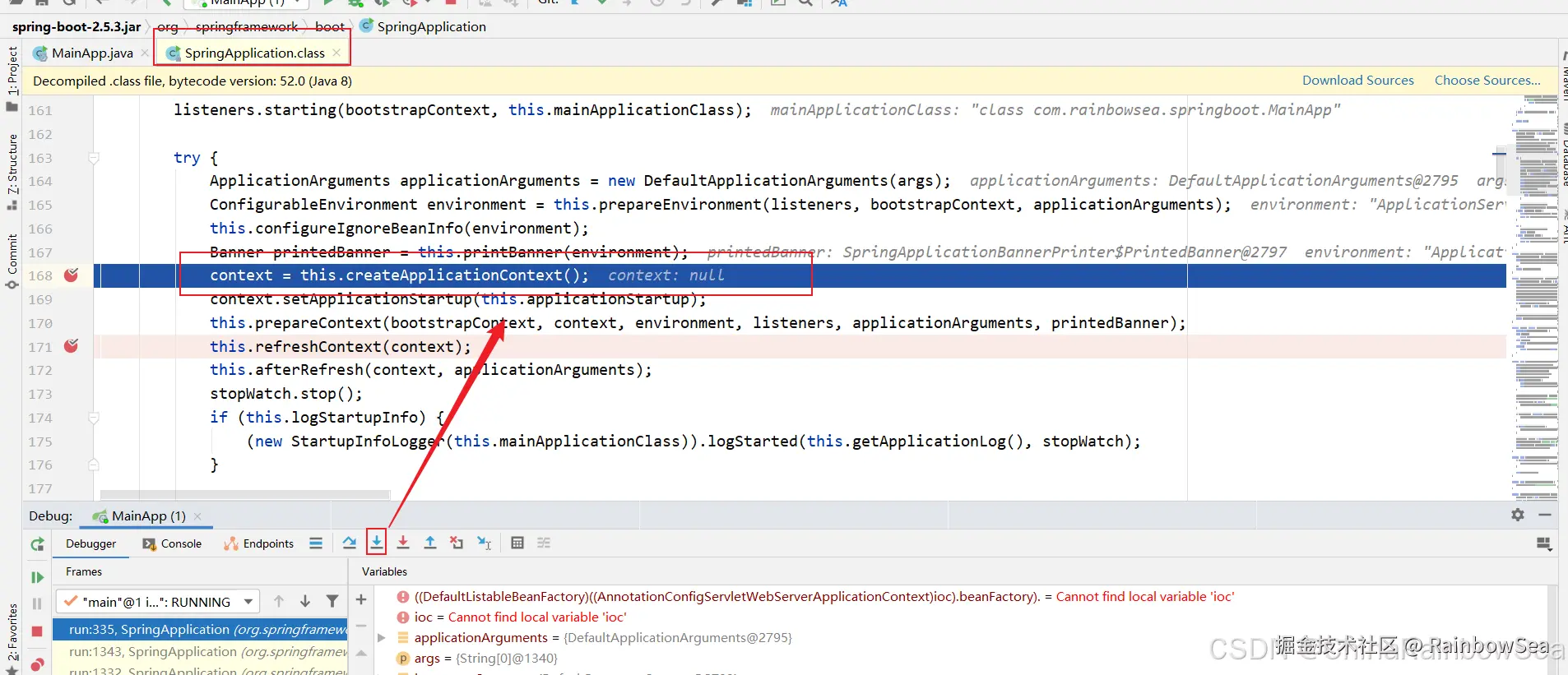Drop the current frame
Image resolution: width=1568 pixels, height=675 pixels.
pos(457,543)
